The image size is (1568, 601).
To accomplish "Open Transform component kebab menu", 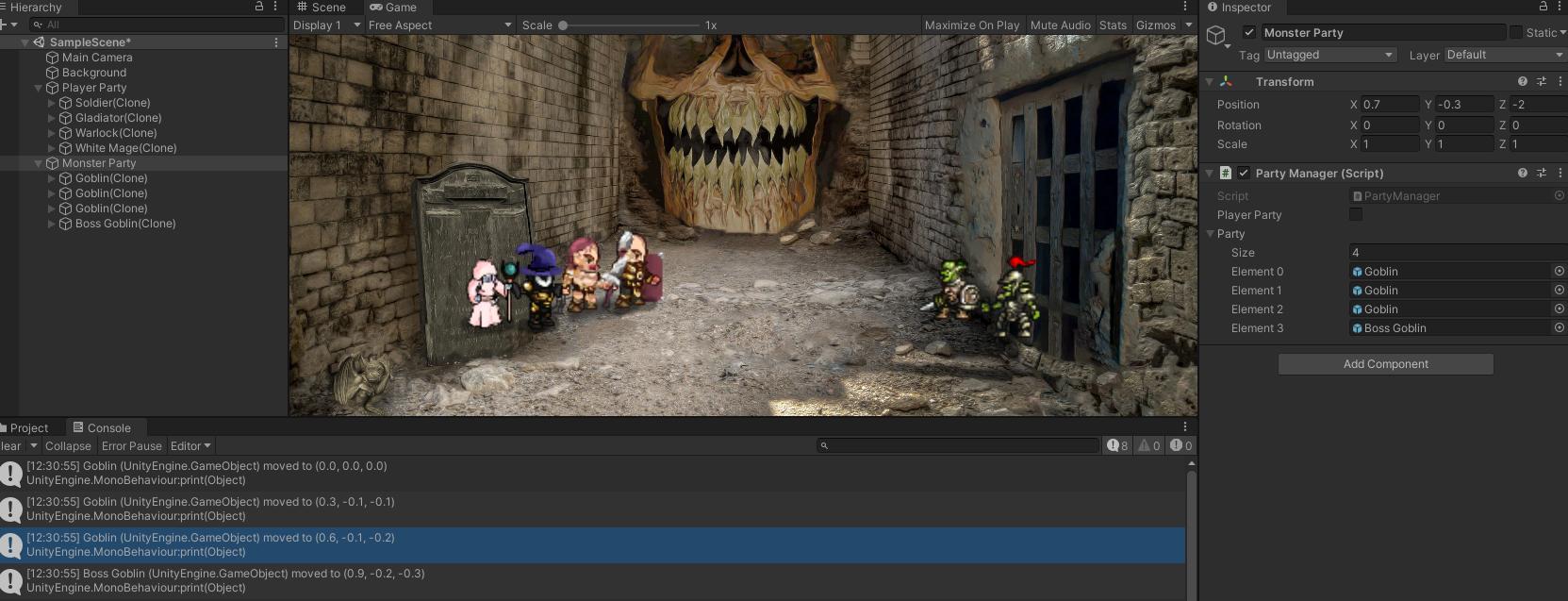I will pos(1560,82).
